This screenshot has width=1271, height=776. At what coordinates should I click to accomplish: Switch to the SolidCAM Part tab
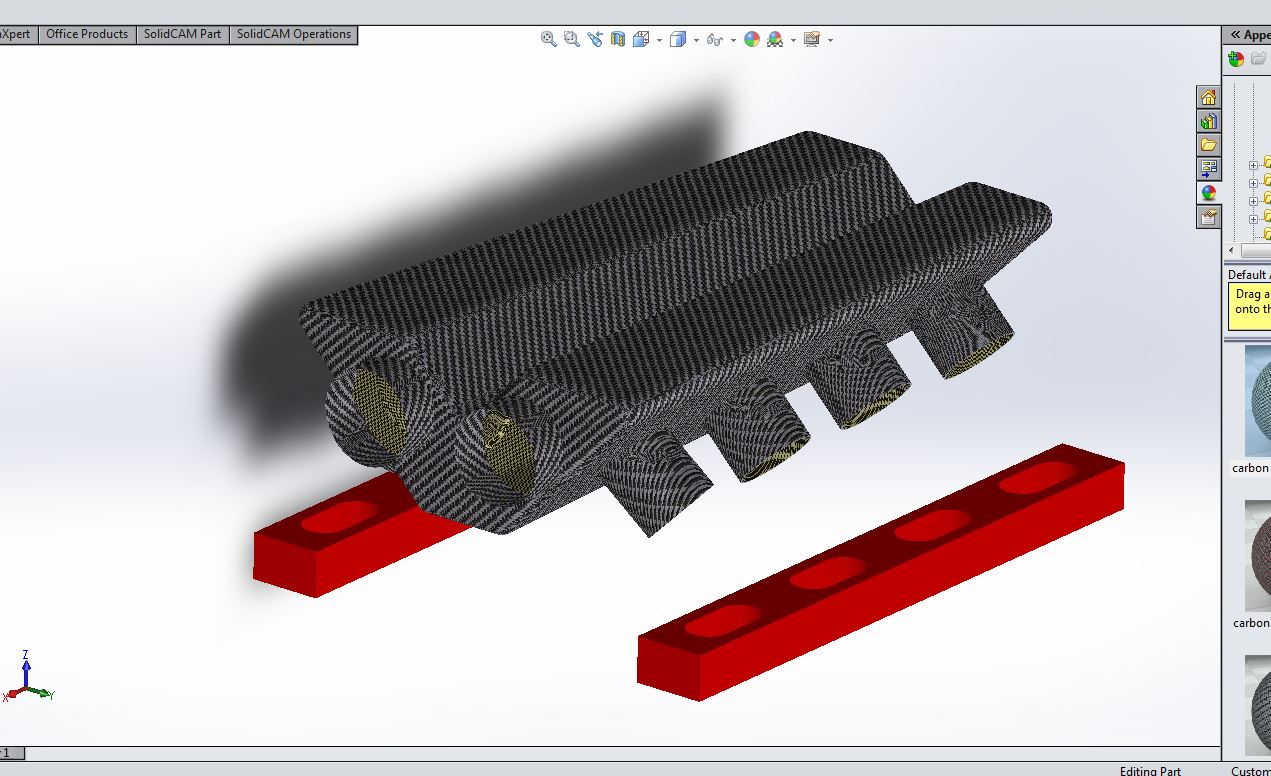(182, 34)
